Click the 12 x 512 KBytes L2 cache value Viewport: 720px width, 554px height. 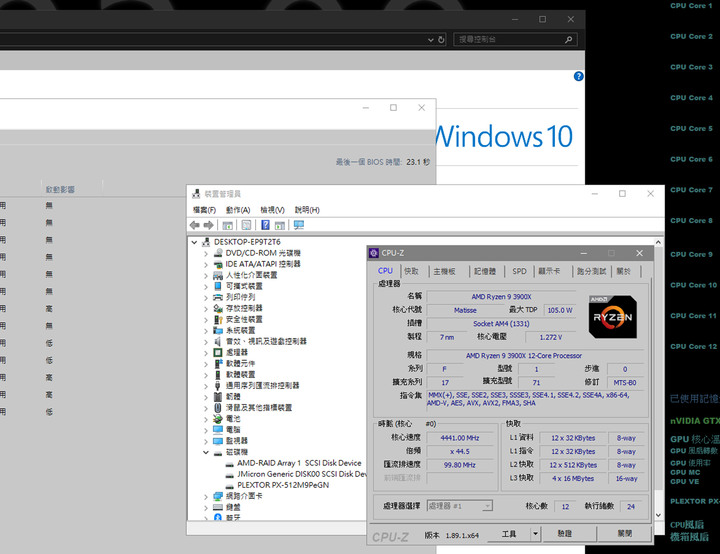573,465
